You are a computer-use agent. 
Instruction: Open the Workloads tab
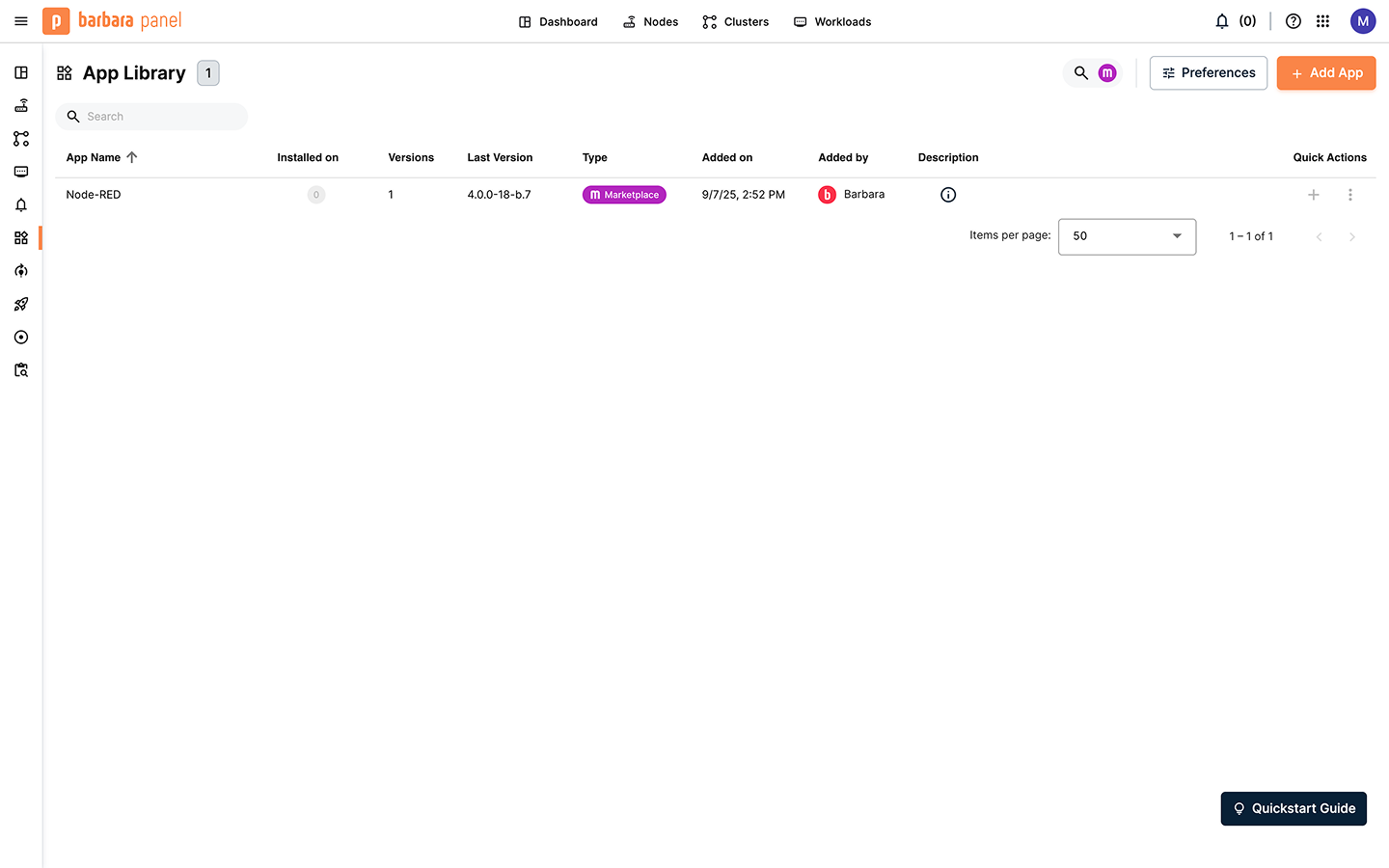pyautogui.click(x=832, y=21)
